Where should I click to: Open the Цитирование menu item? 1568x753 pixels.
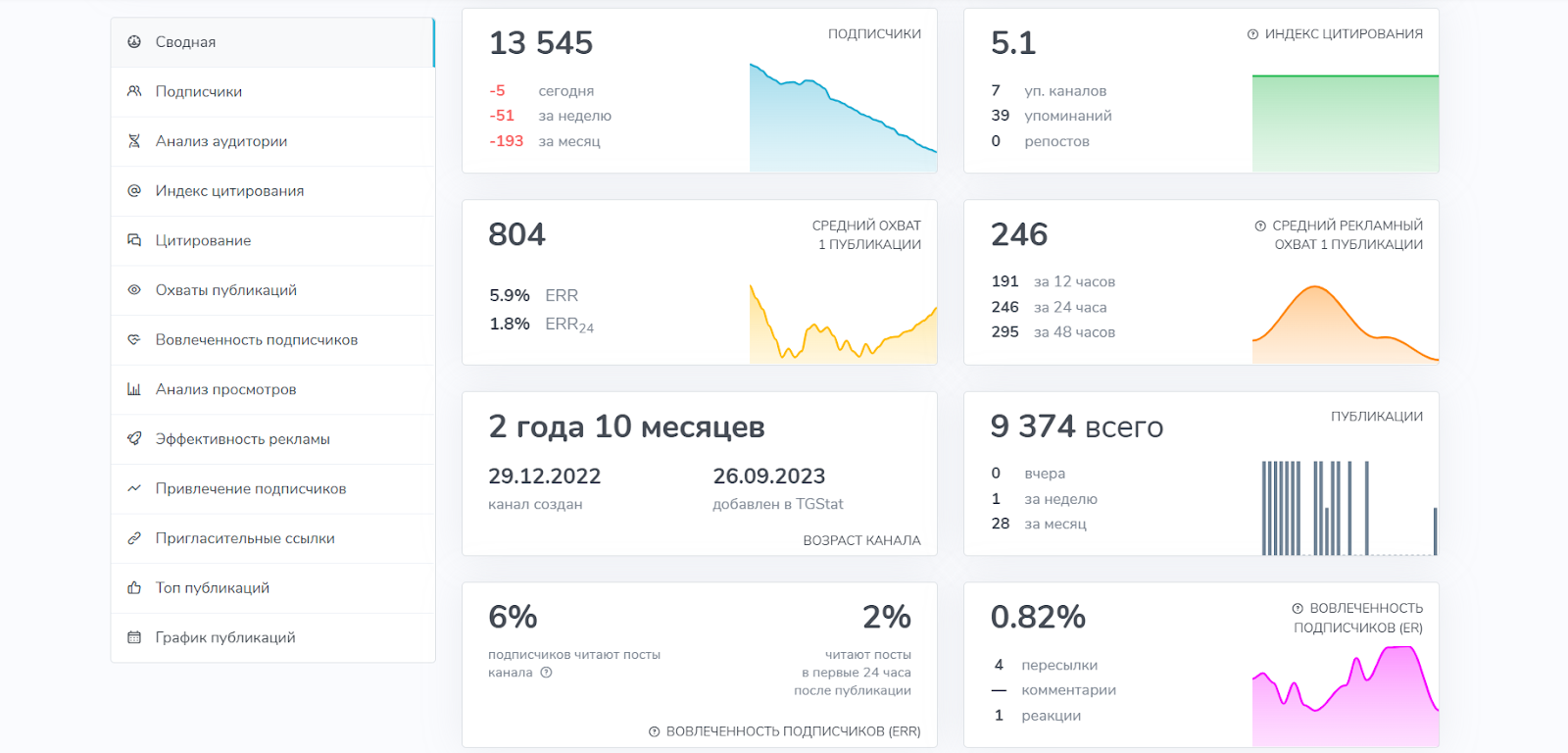(x=203, y=240)
